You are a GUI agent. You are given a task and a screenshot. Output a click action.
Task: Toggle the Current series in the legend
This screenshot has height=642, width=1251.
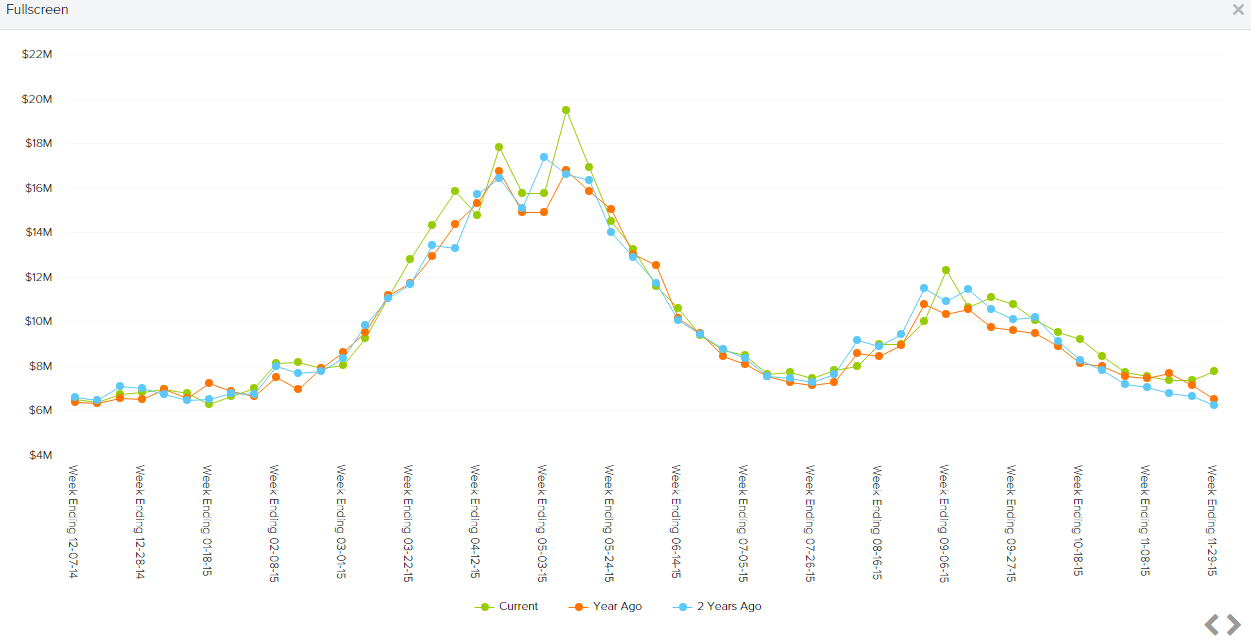(518, 606)
